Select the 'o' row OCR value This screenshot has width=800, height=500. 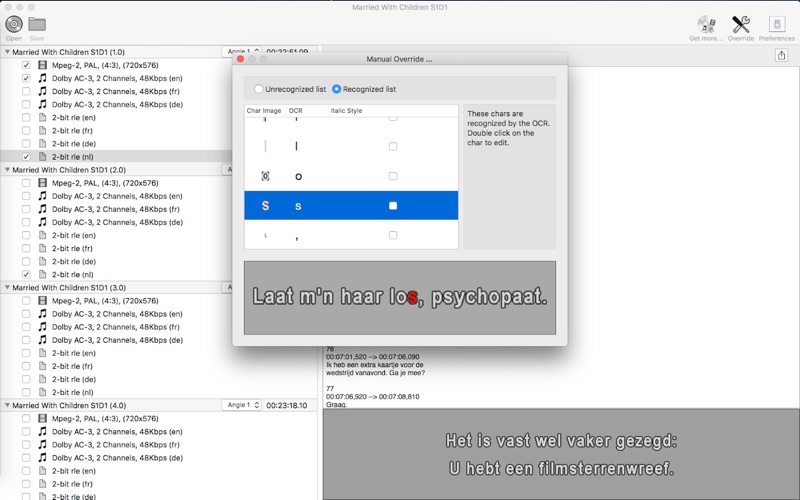coord(298,177)
